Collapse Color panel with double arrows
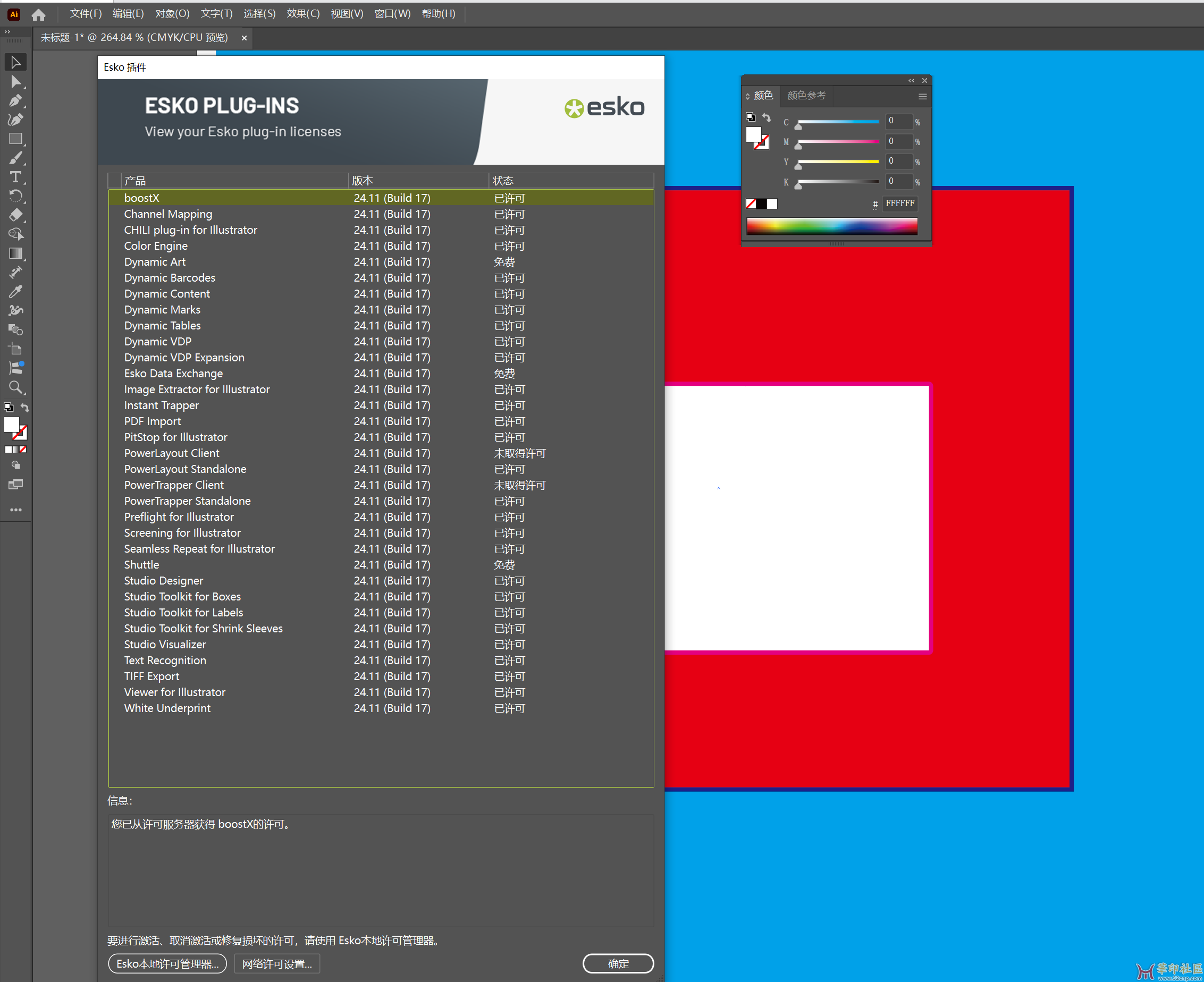The height and width of the screenshot is (982, 1204). (911, 80)
